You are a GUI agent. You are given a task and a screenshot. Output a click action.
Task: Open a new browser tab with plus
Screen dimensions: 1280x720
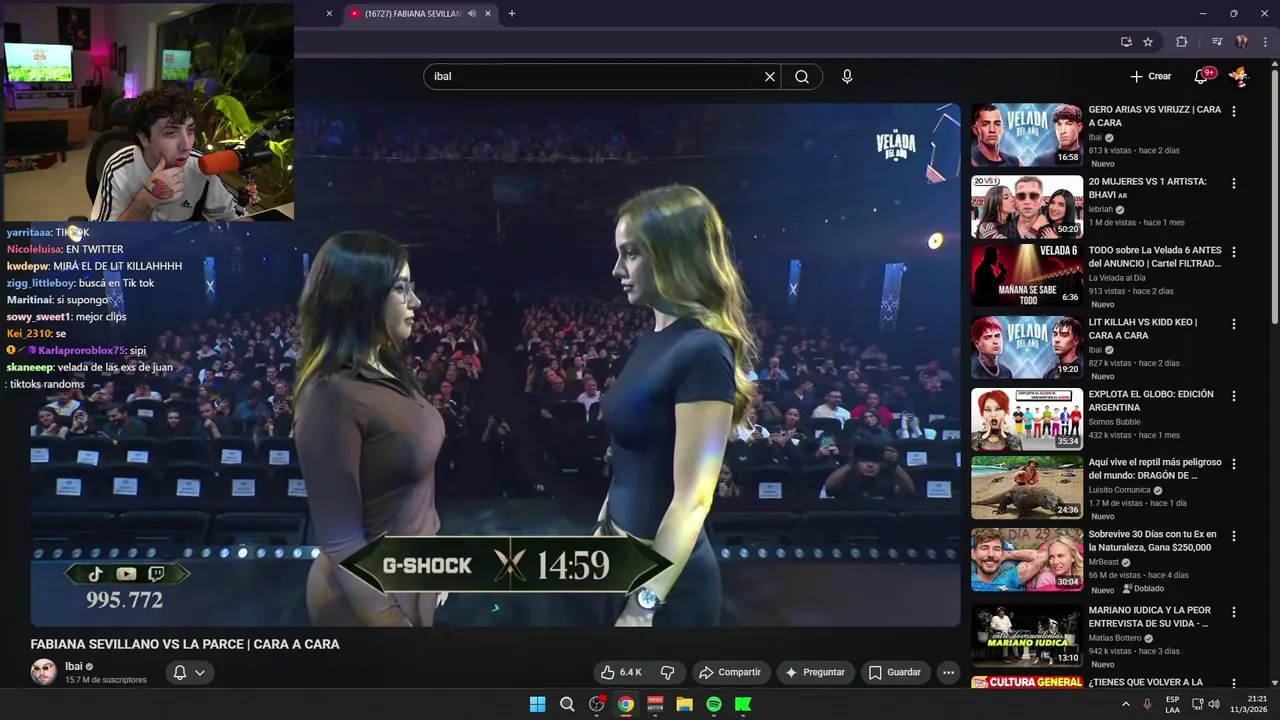click(x=512, y=14)
